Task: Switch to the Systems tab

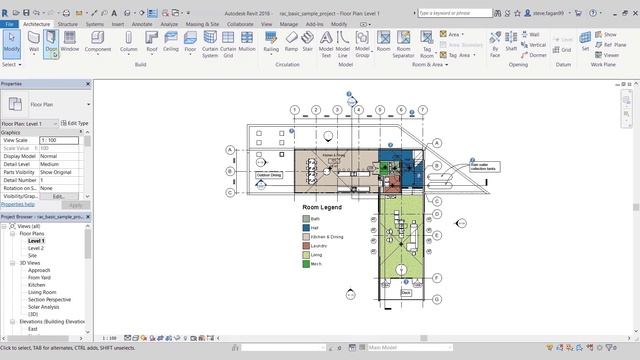Action: click(95, 24)
